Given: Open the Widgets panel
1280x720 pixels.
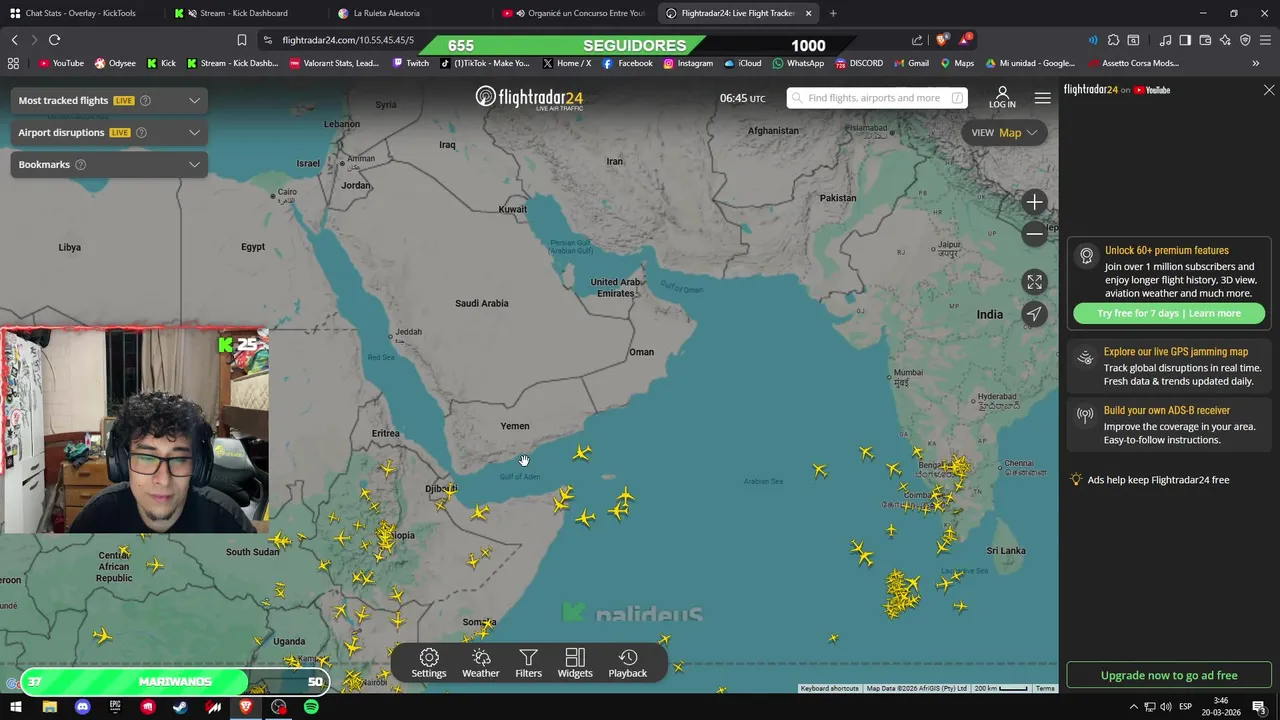Looking at the screenshot, I should 575,663.
